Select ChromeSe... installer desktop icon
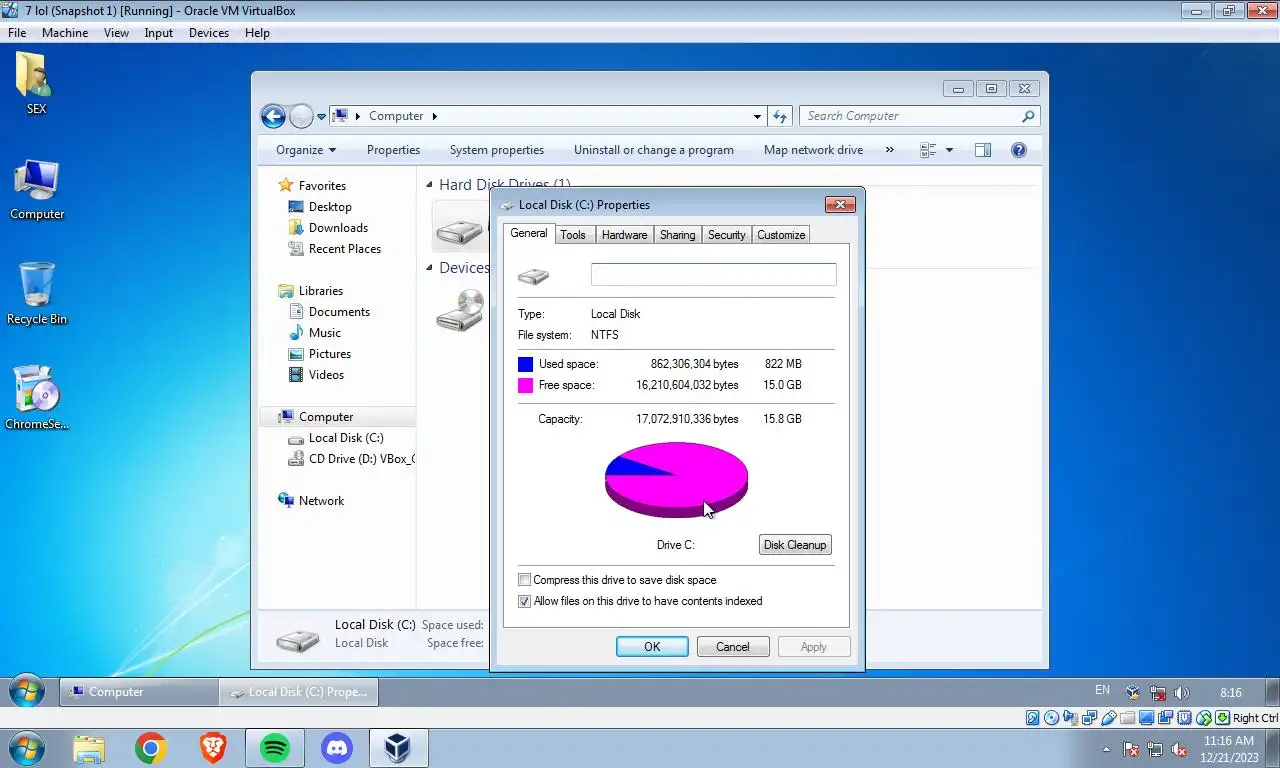The image size is (1280, 768). [x=37, y=397]
